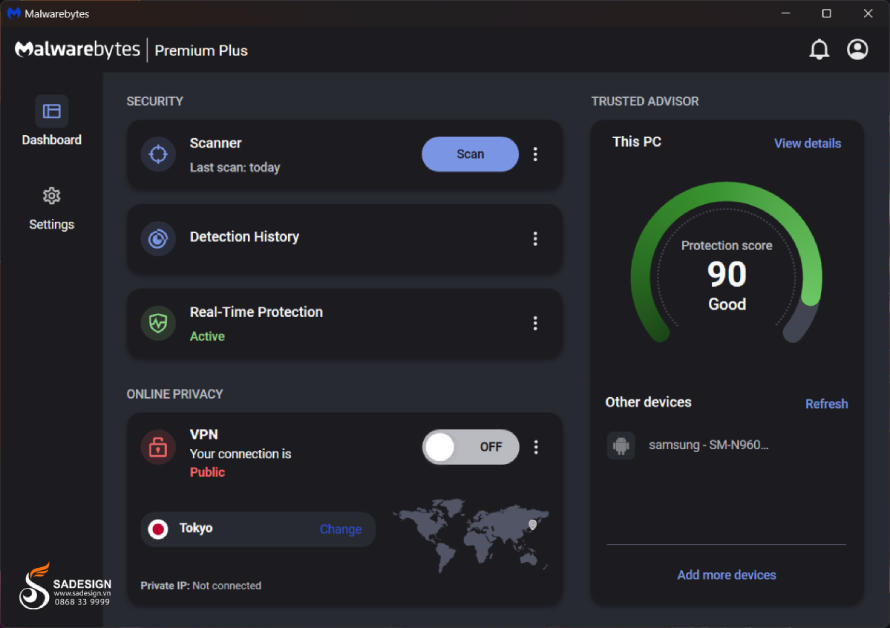Turn on the VPN toggle switch
This screenshot has width=890, height=628.
471,447
